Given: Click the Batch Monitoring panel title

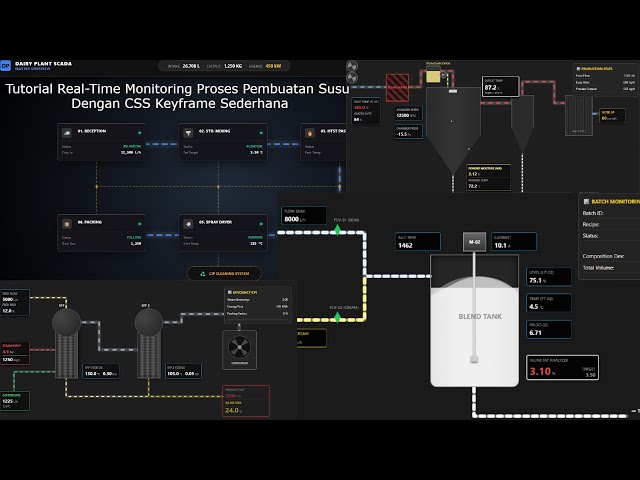Looking at the screenshot, I should click(x=616, y=202).
